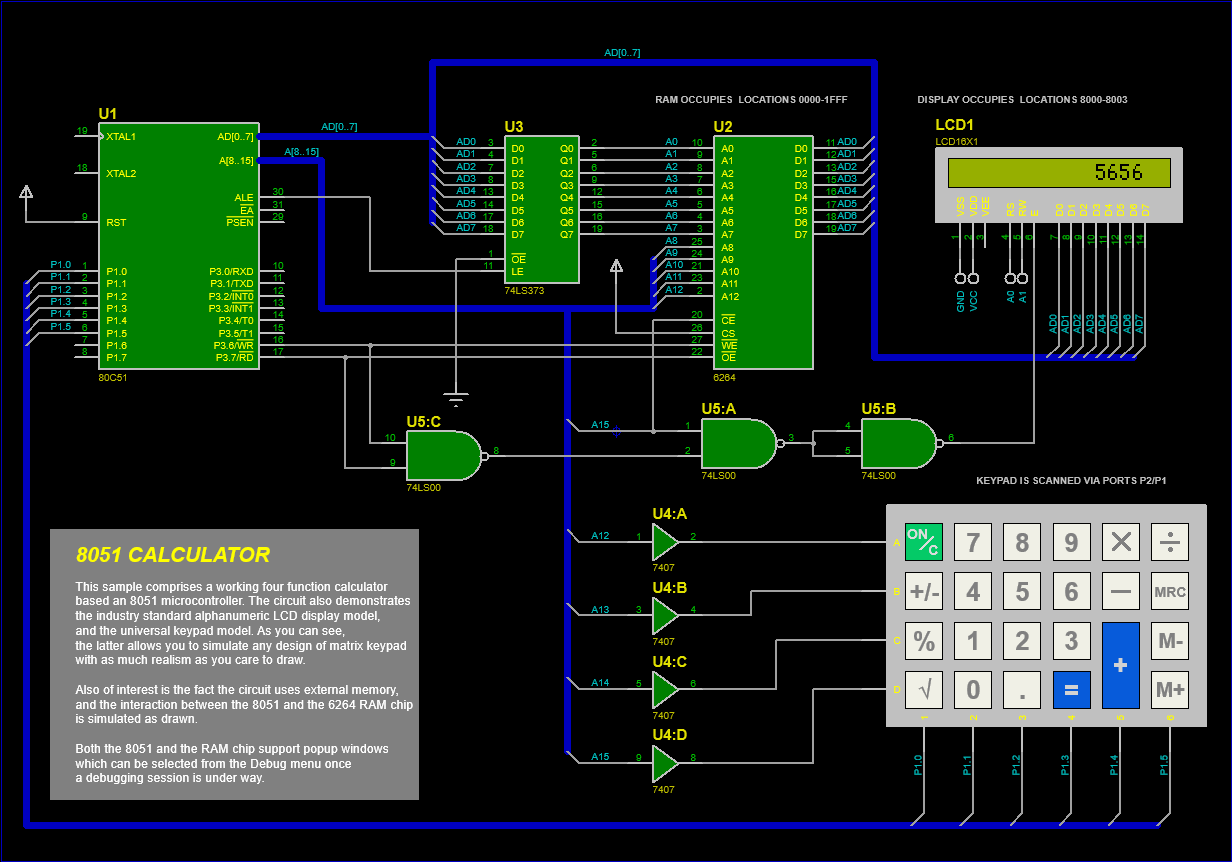The width and height of the screenshot is (1232, 862).
Task: Select the U4:A 7407 buffer symbol
Action: 664,543
